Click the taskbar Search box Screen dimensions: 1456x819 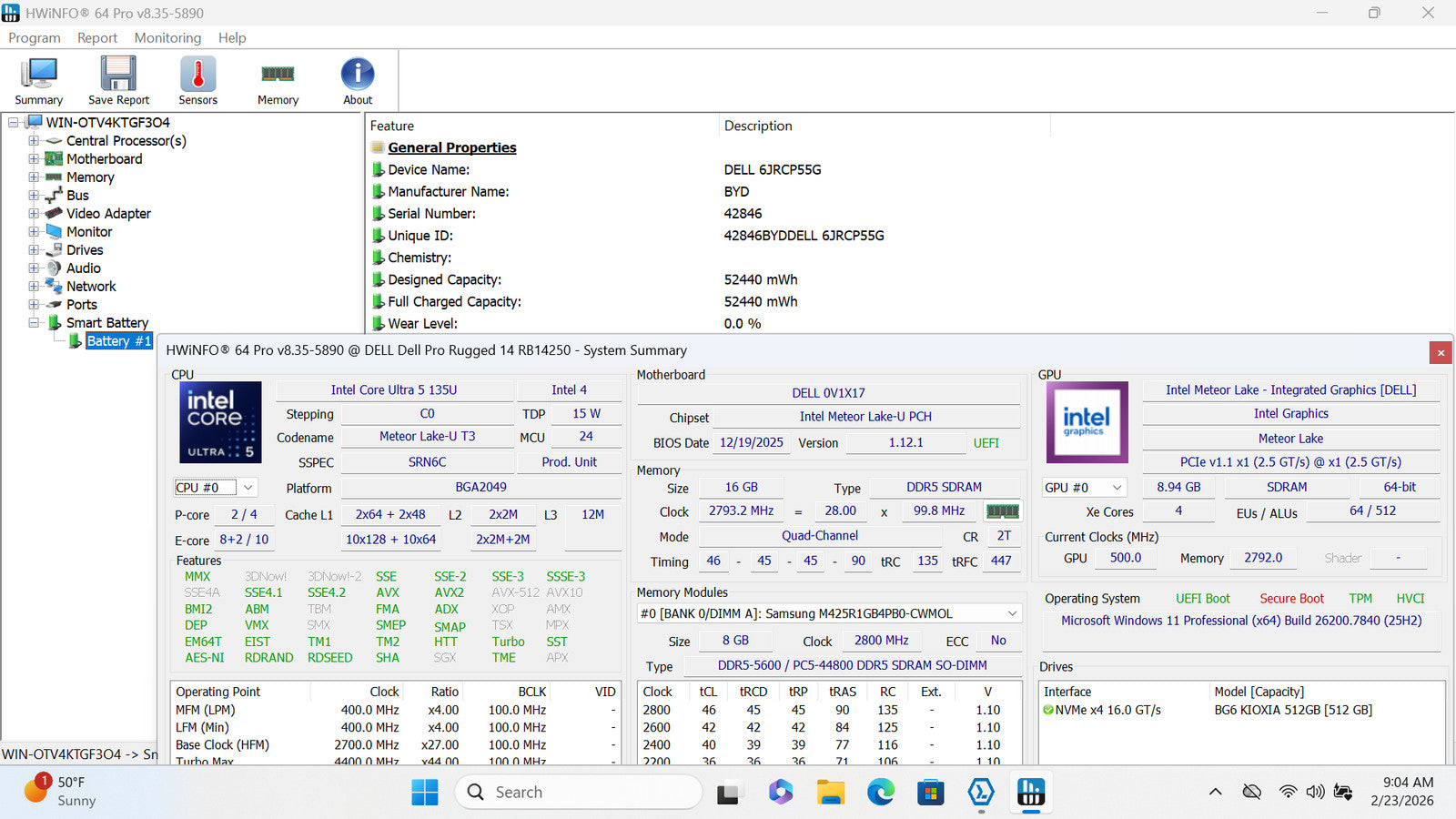pyautogui.click(x=579, y=793)
